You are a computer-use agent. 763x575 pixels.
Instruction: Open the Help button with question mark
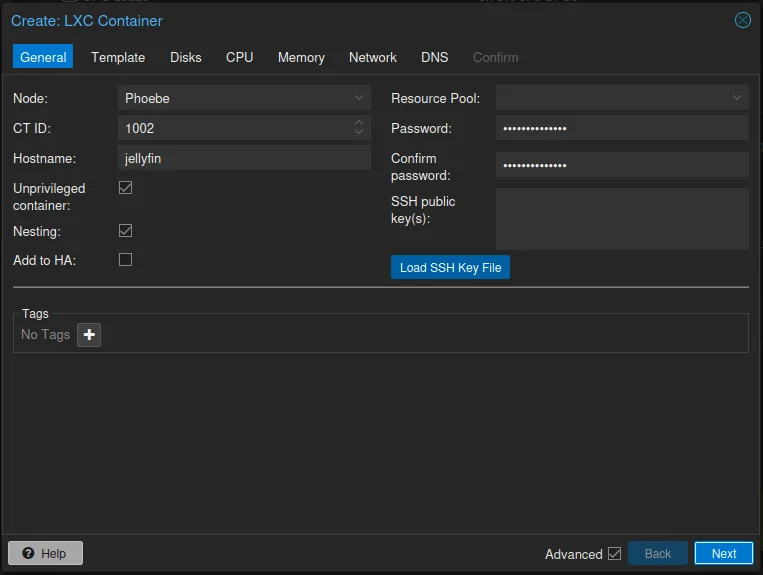click(x=45, y=553)
